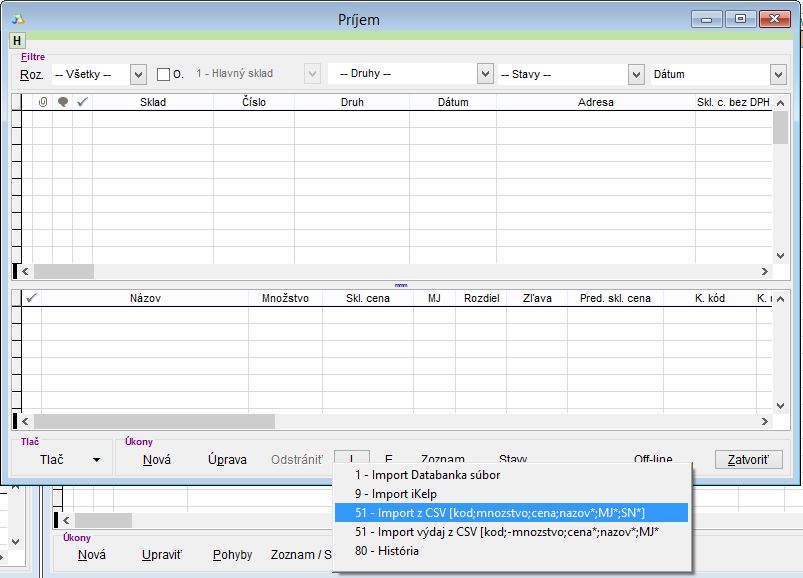Select '51 - Import výdaj z CSV' option
803x578 pixels.
506,532
